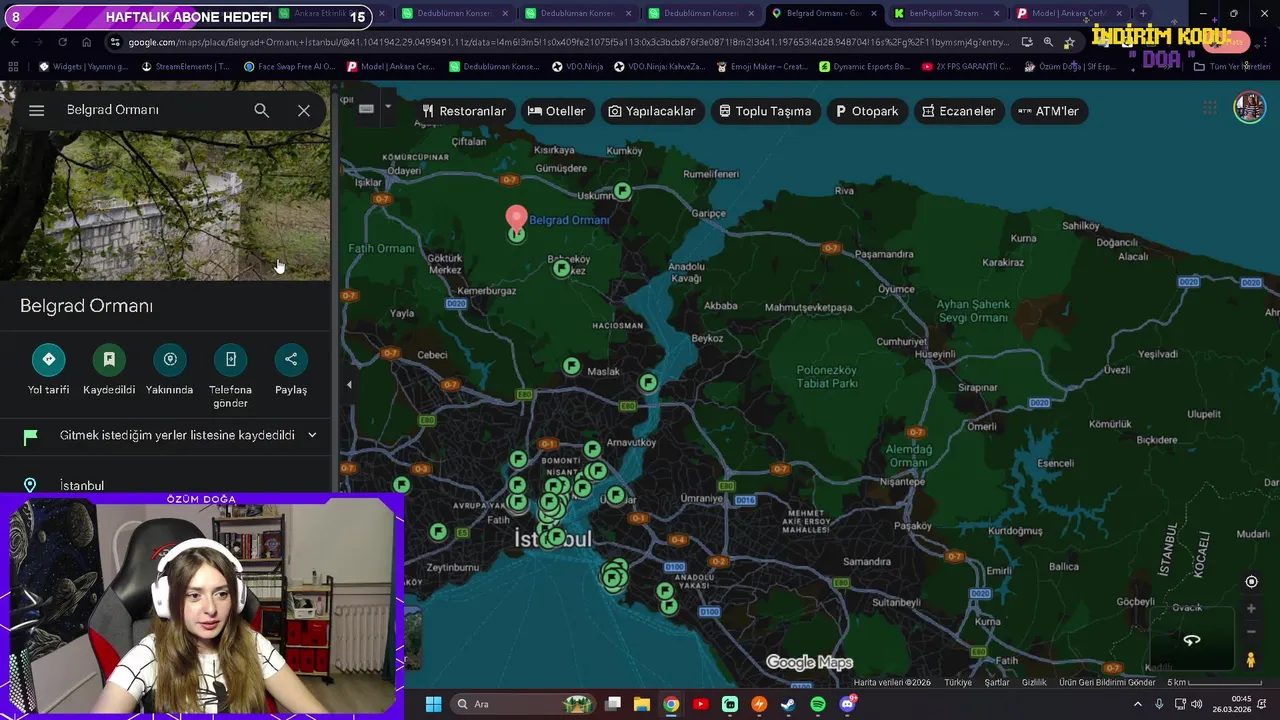
Task: Search nearby with the Yakınında icon
Action: [x=170, y=359]
